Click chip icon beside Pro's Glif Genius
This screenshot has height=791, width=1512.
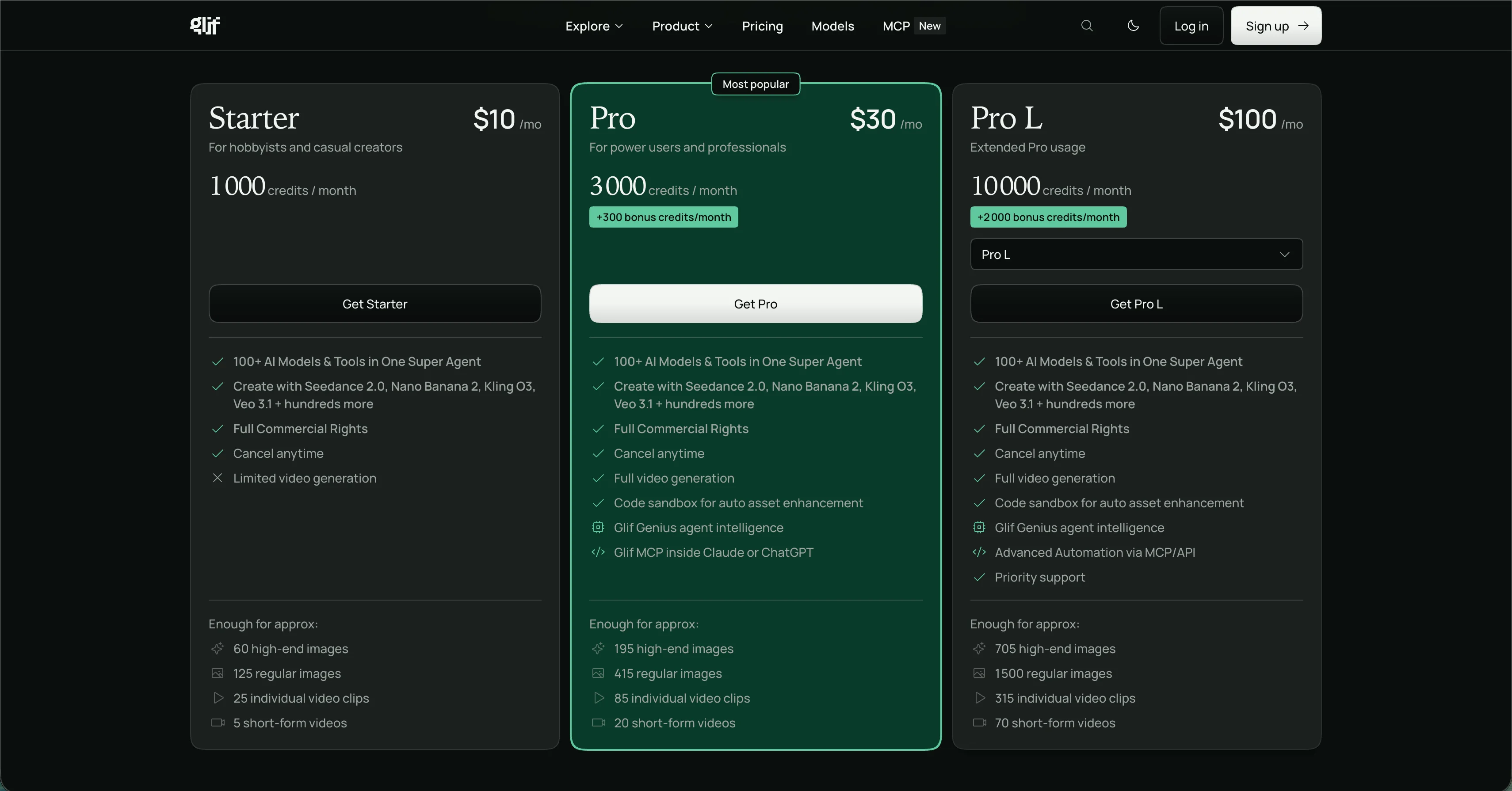[x=598, y=527]
